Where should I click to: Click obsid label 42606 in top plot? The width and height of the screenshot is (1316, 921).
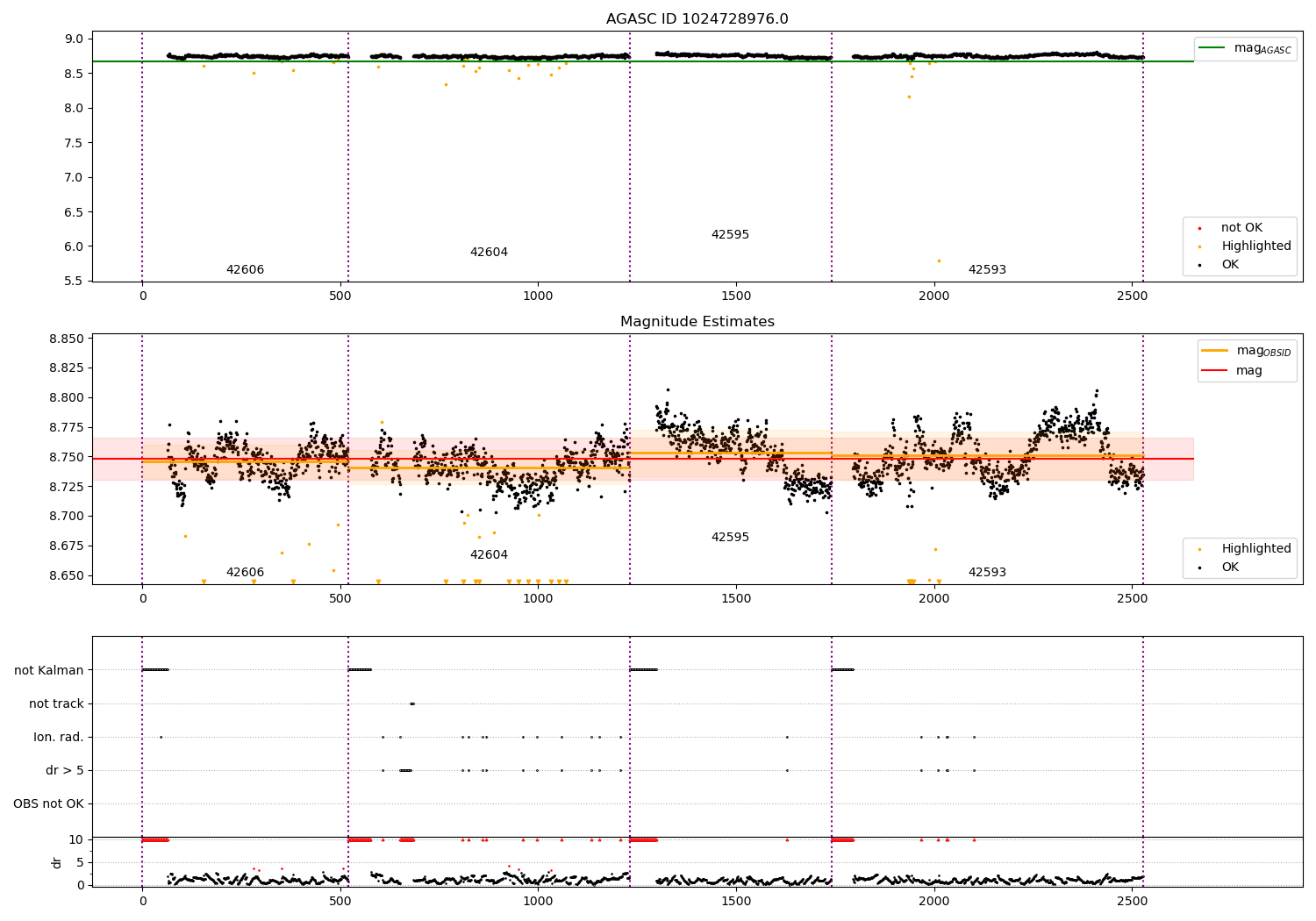point(245,270)
